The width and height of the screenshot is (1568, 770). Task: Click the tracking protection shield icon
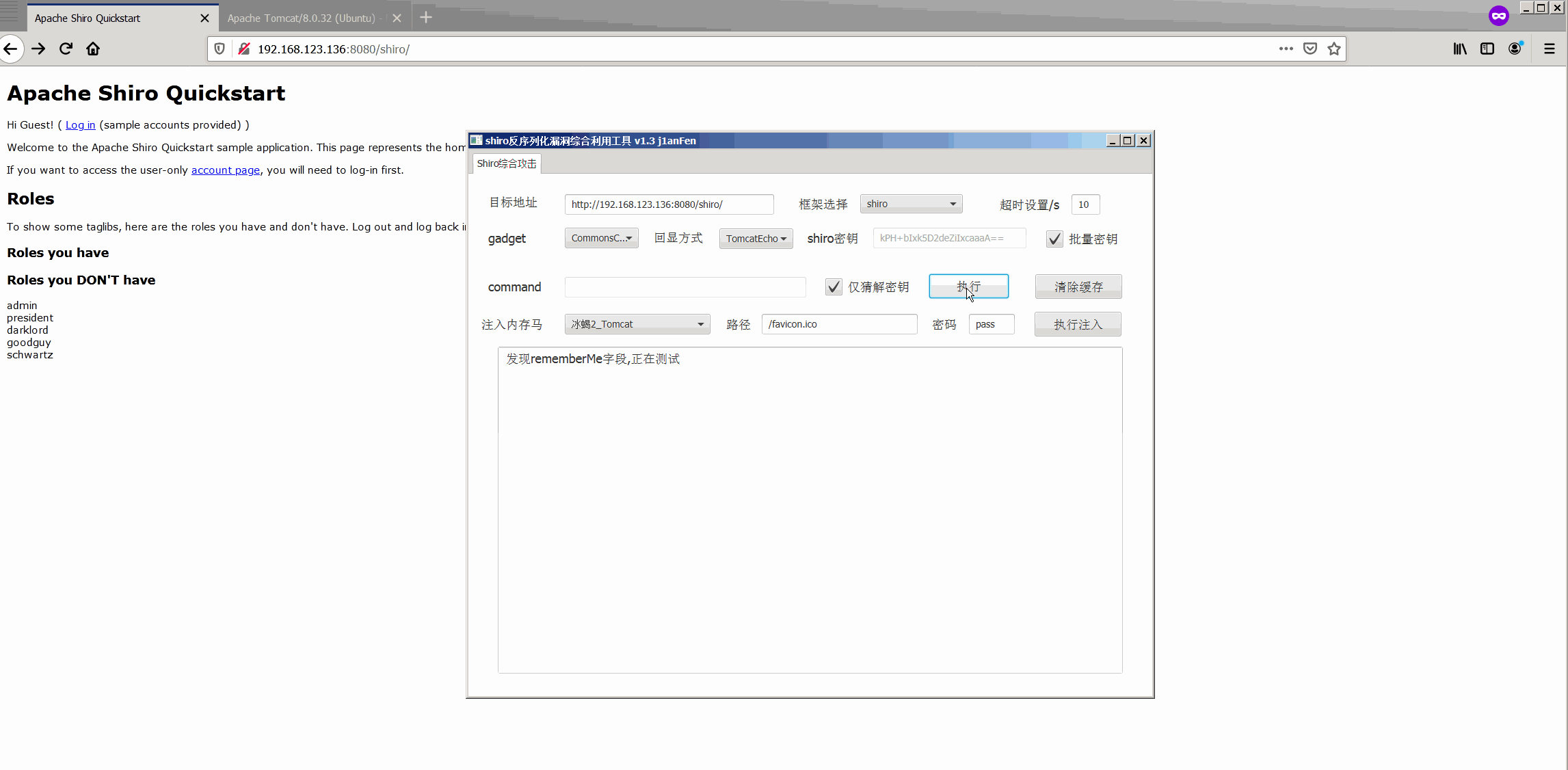pos(220,49)
